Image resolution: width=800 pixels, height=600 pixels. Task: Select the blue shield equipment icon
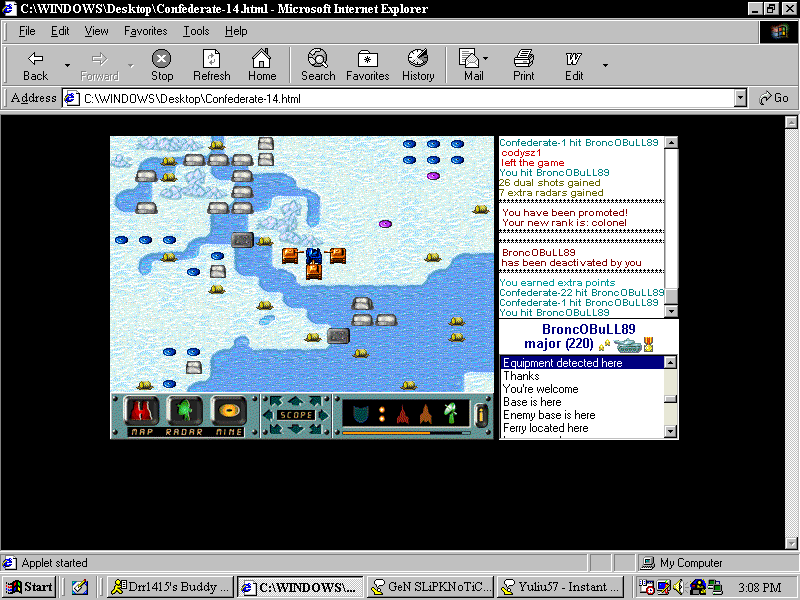361,414
